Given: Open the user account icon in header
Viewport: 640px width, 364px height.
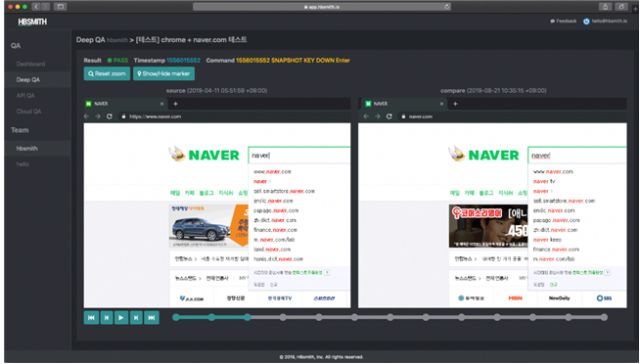Looking at the screenshot, I should pos(586,21).
